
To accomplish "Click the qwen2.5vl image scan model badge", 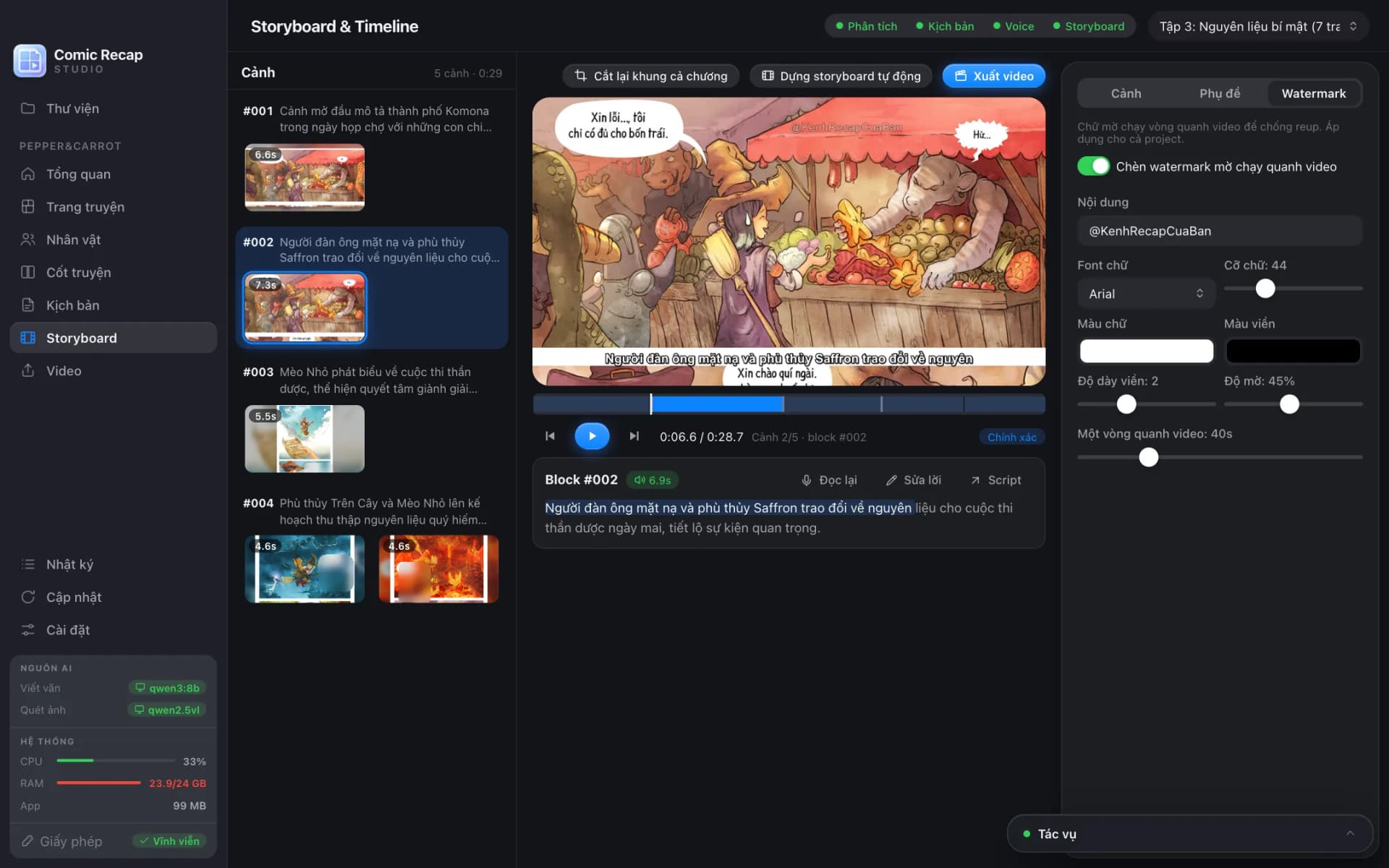I will coord(167,710).
